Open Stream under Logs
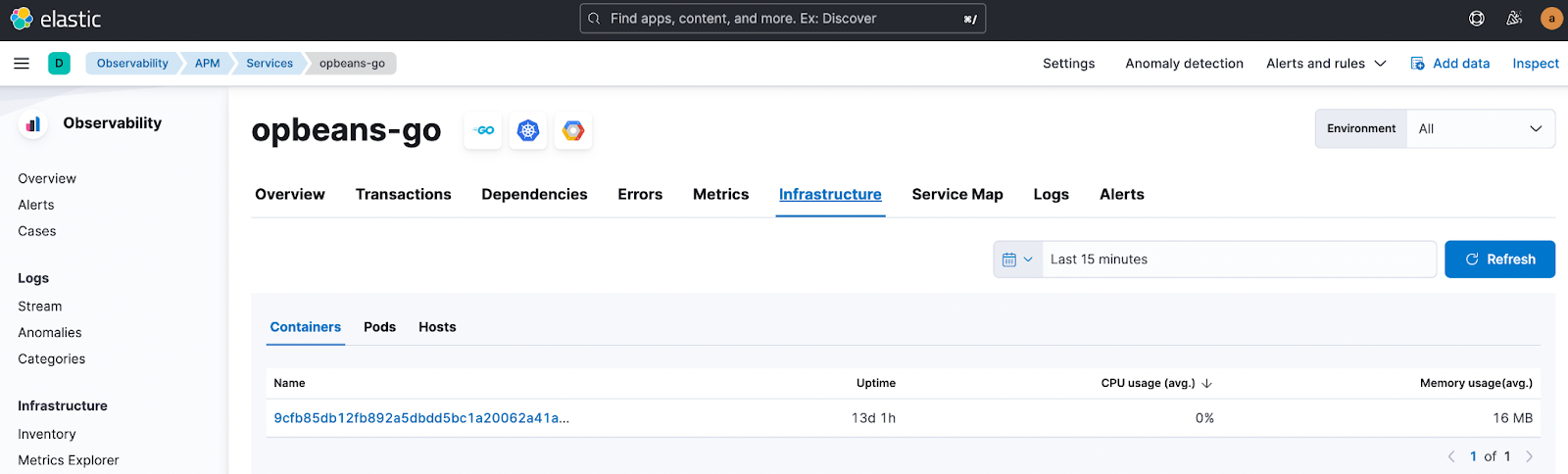This screenshot has width=1568, height=474. click(x=40, y=308)
